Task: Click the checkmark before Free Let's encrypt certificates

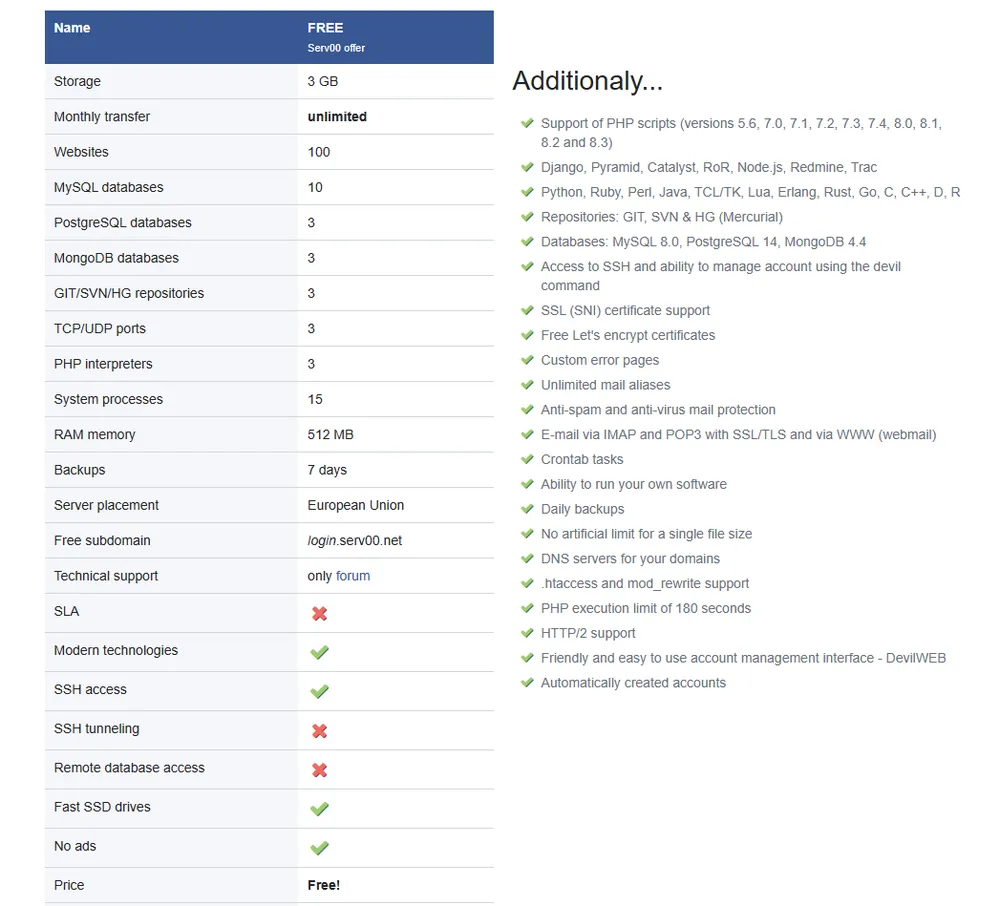Action: (527, 335)
